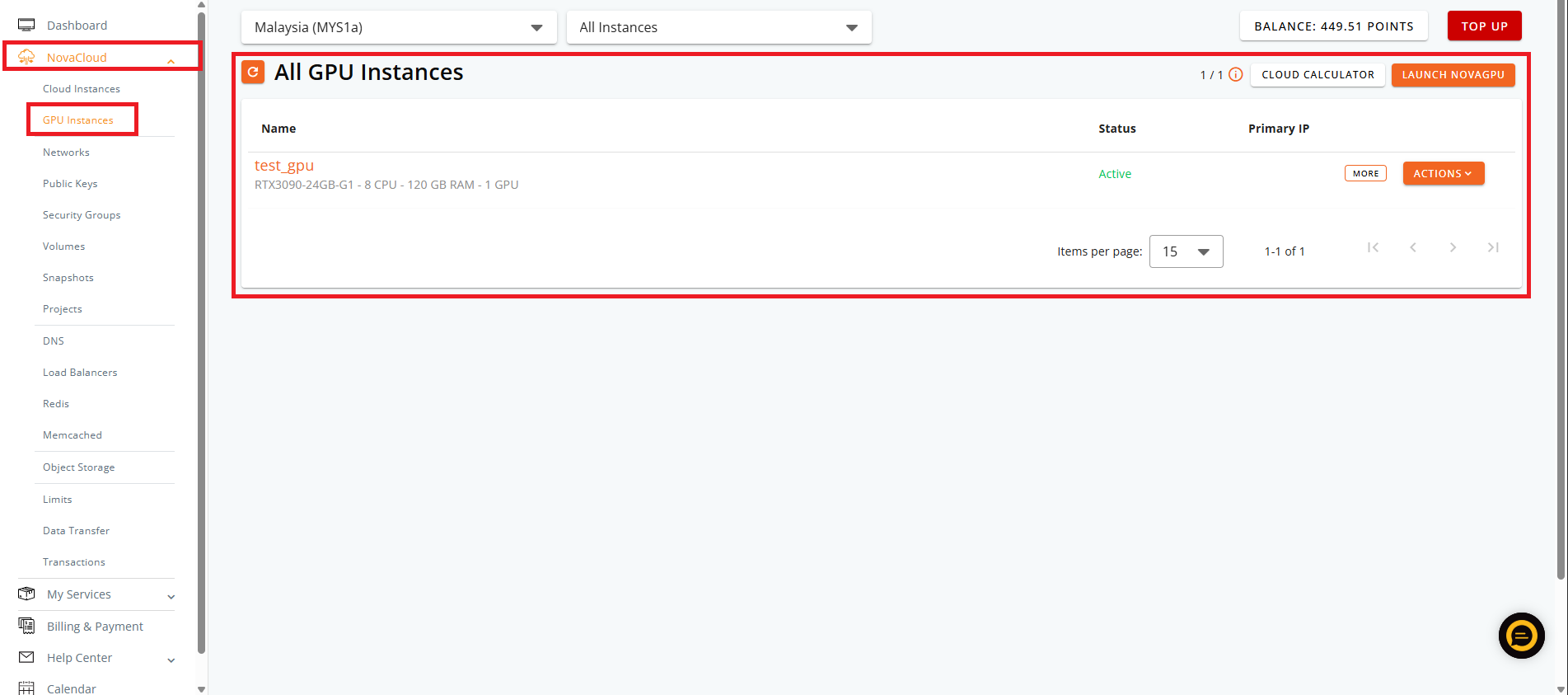Viewport: 1568px width, 695px height.
Task: Click the Name column header
Action: tap(278, 129)
